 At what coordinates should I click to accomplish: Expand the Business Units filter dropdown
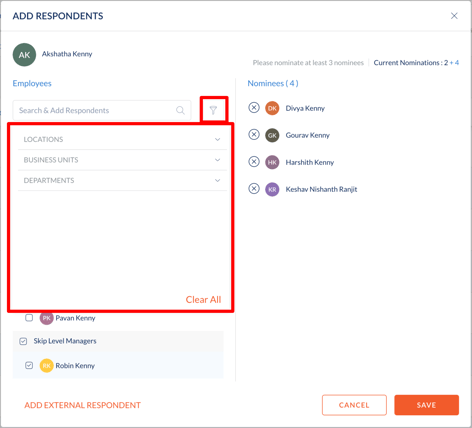point(122,160)
